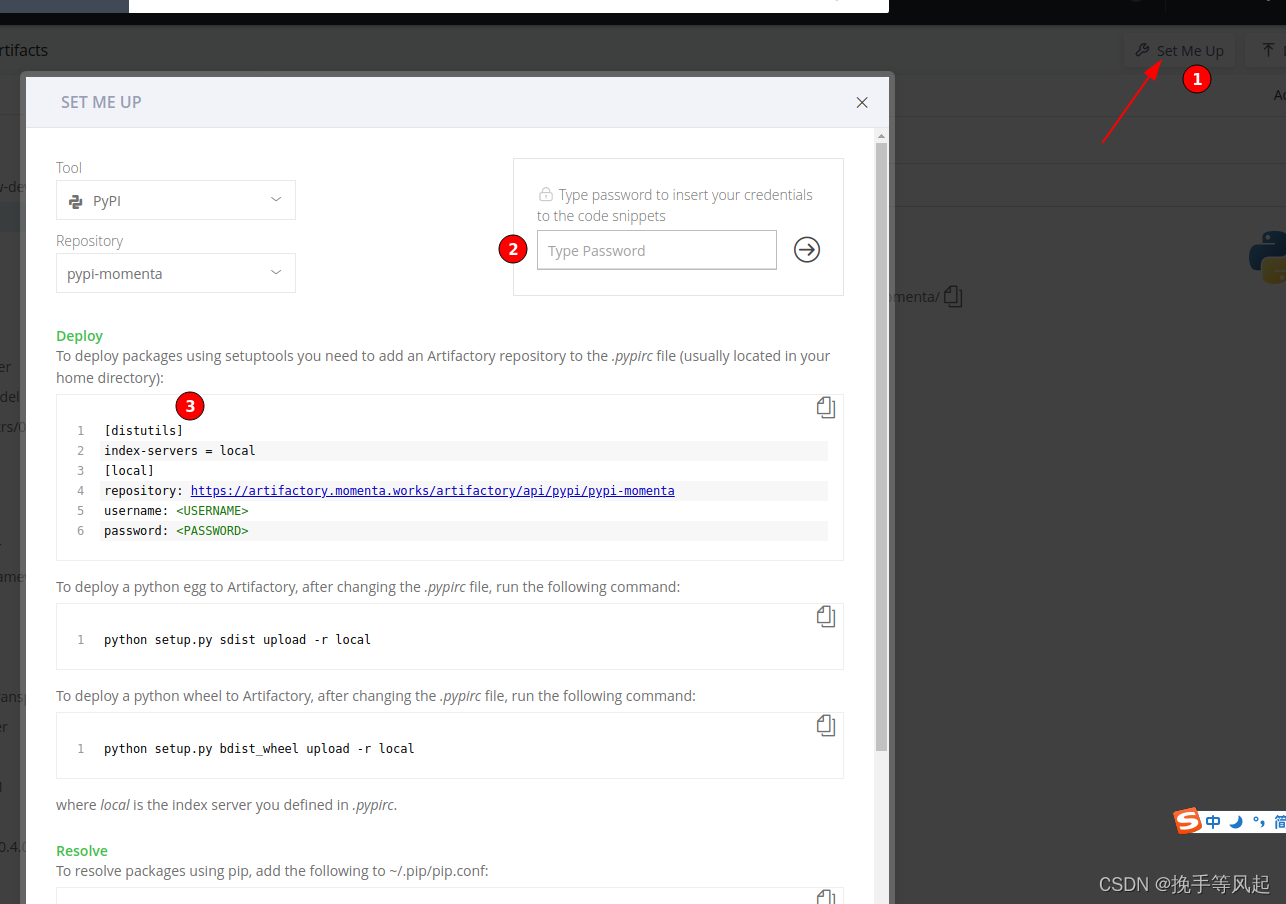
Task: Click the lock icon beside password hint
Action: [546, 194]
